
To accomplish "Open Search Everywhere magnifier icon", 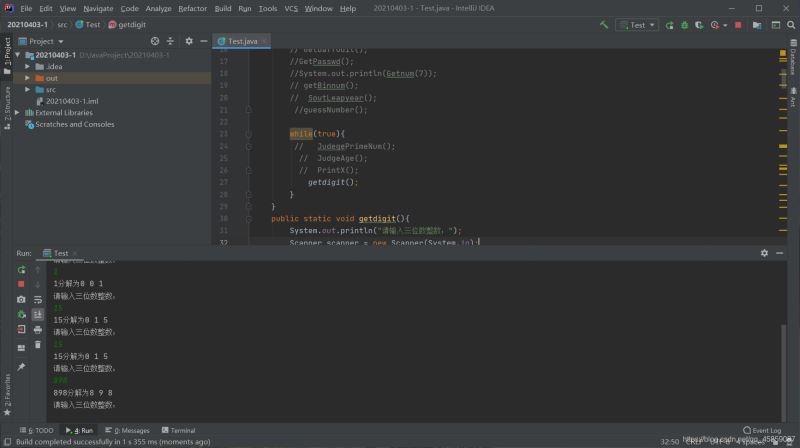I will [x=788, y=24].
